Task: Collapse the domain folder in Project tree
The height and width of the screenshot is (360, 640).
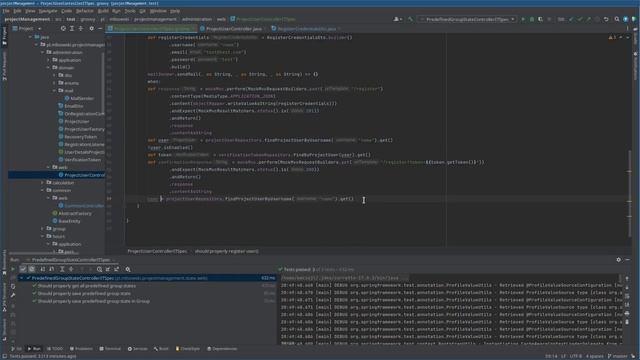Action: (x=48, y=67)
